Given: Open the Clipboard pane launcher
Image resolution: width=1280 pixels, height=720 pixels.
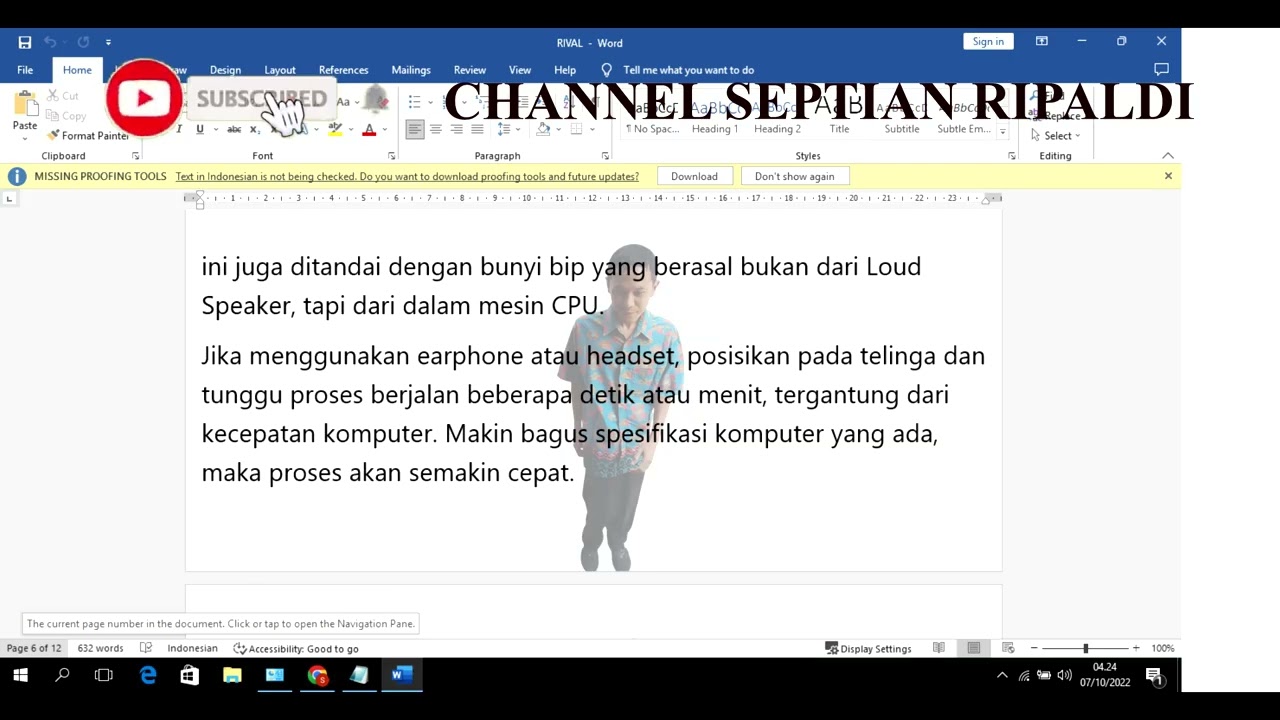Looking at the screenshot, I should pyautogui.click(x=136, y=156).
